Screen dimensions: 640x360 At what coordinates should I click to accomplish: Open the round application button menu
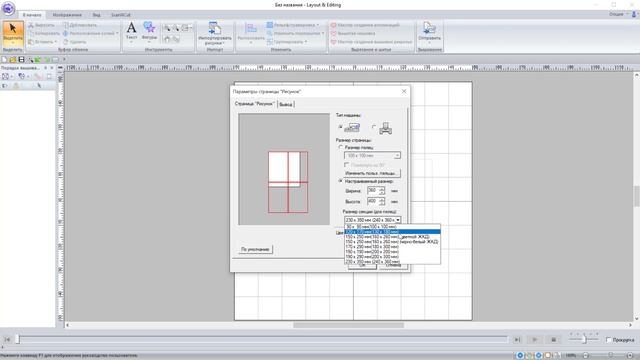(x=8, y=8)
